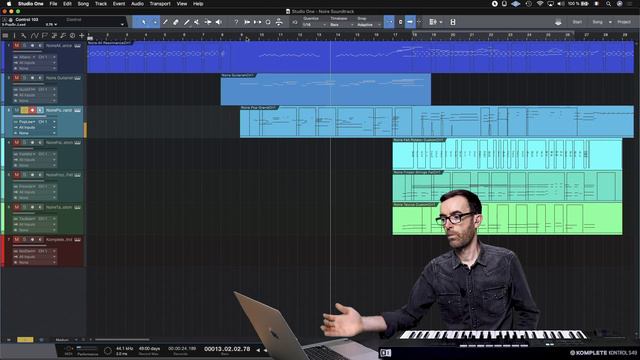Image resolution: width=640 pixels, height=360 pixels.
Task: Click the automation curve icon above tracks
Action: pos(35,36)
